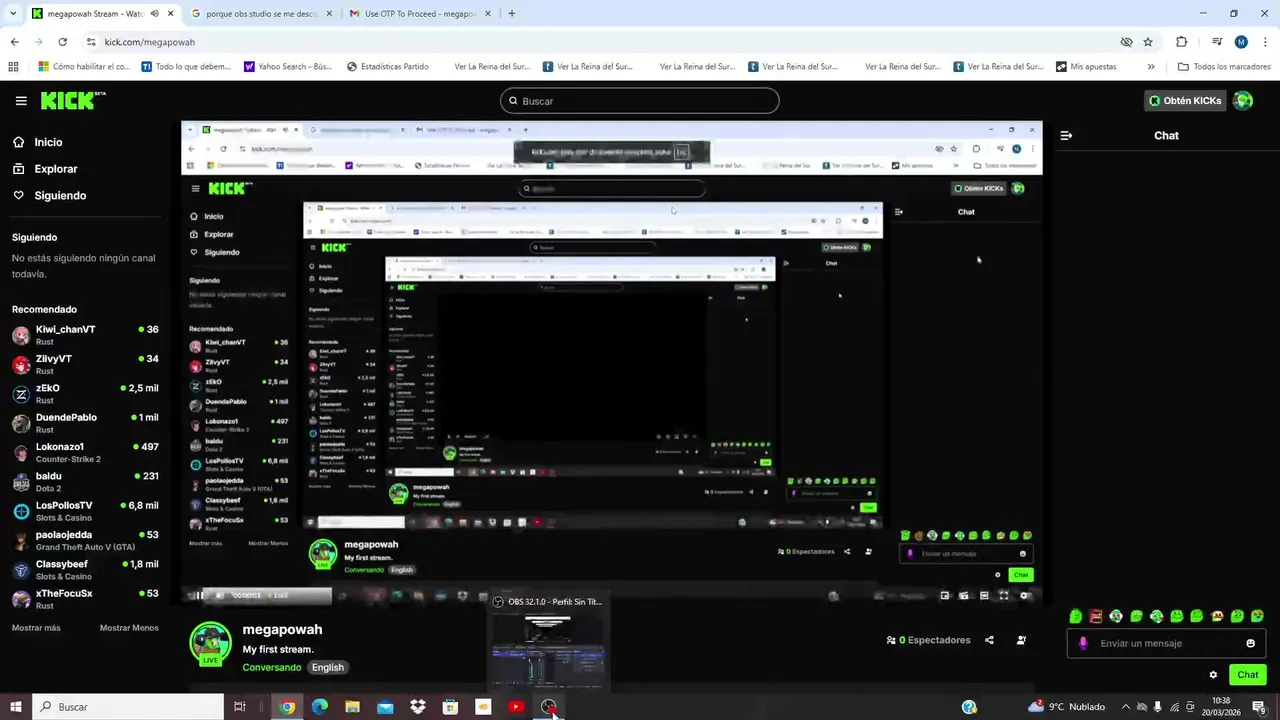Screen dimensions: 1280x720
Task: Open the Windows Start menu
Action: point(15,707)
